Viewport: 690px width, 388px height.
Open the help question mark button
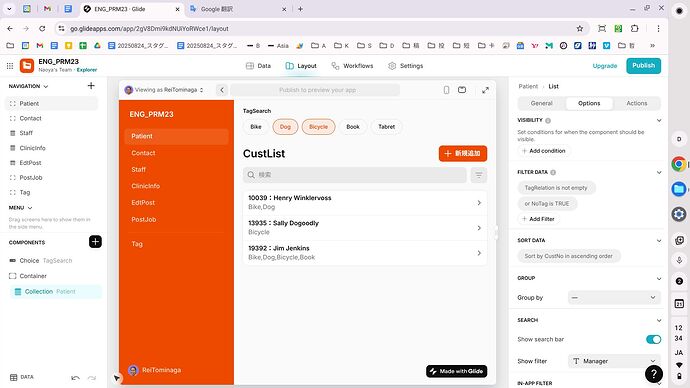[x=654, y=374]
